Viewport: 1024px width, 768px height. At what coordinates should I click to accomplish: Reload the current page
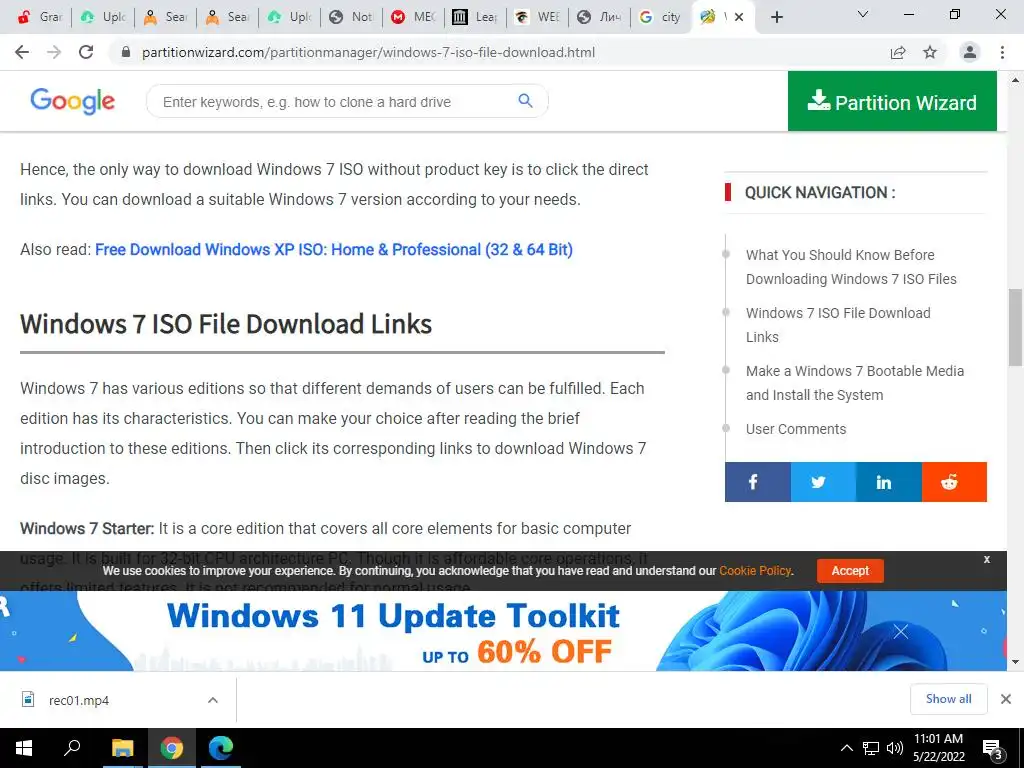[86, 52]
